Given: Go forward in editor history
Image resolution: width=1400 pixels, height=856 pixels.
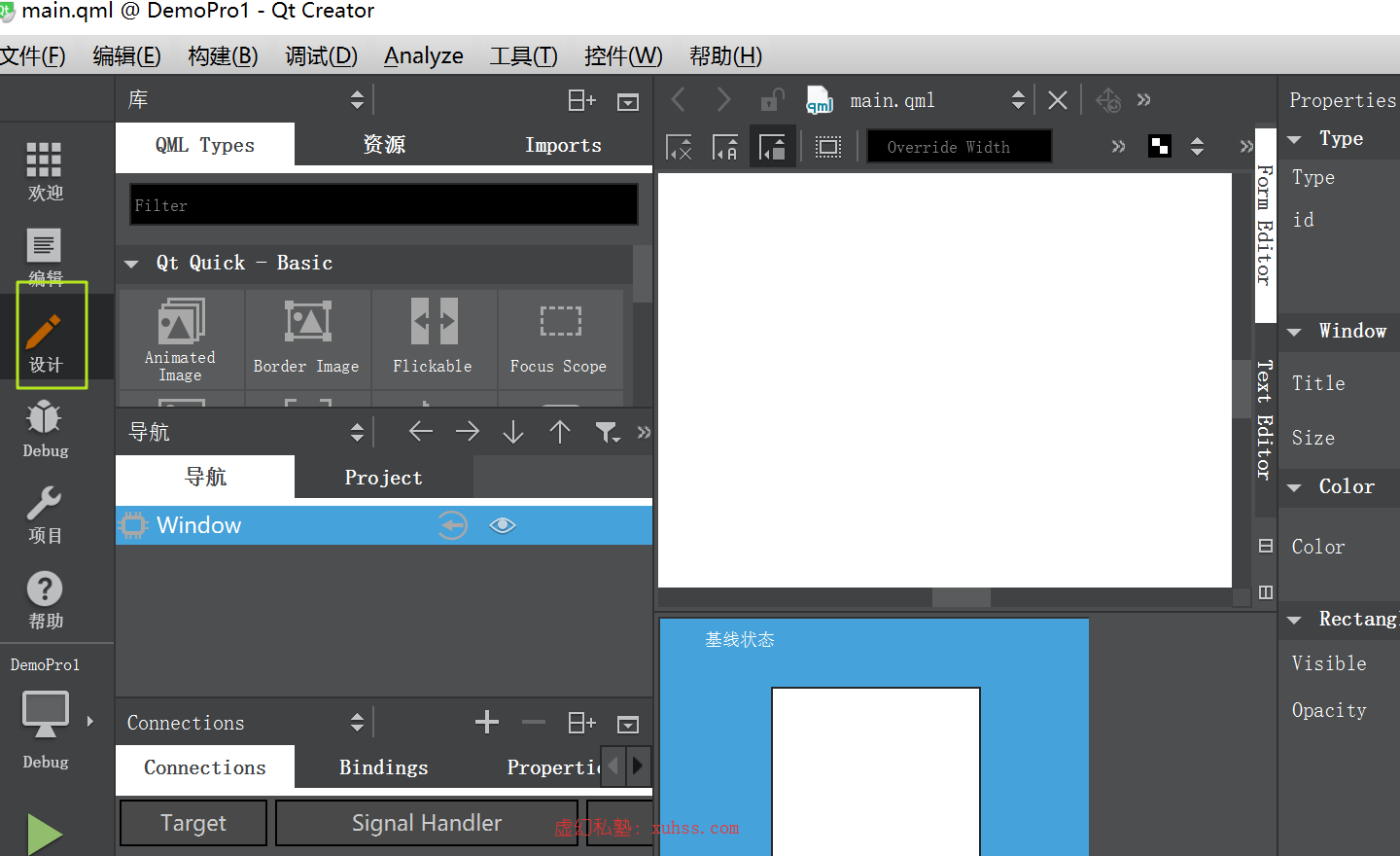Looking at the screenshot, I should coord(723,99).
